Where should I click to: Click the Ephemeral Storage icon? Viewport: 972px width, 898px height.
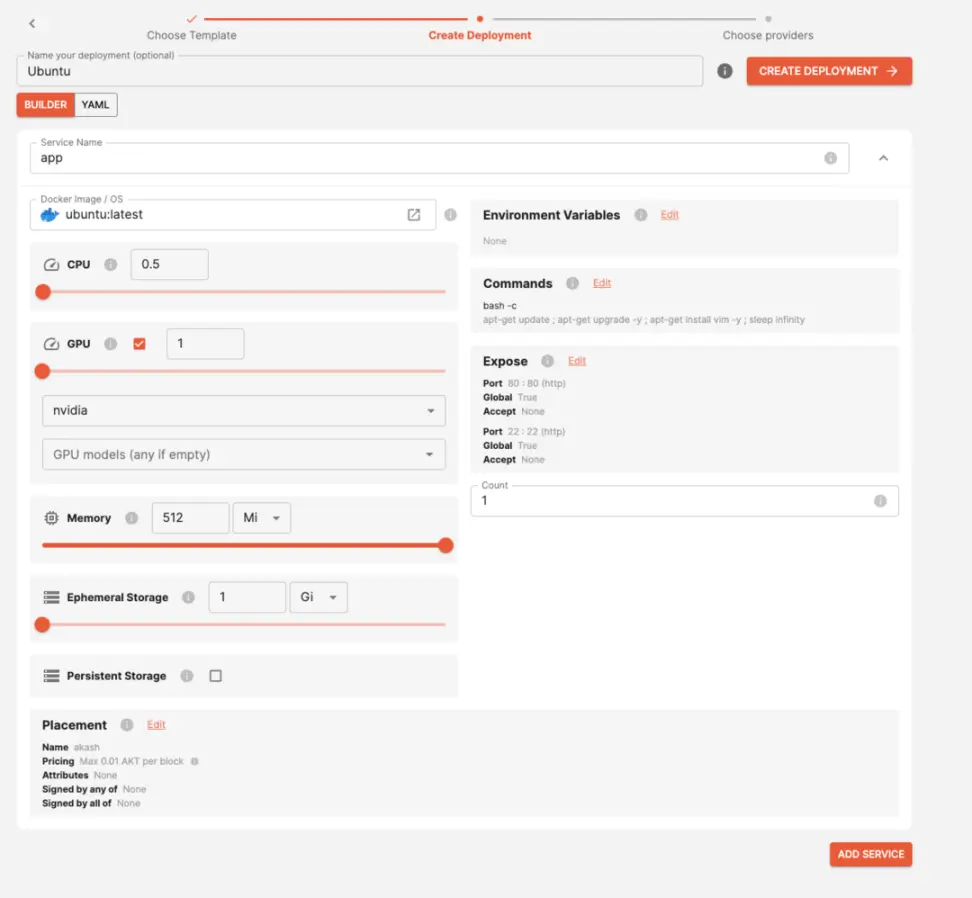(x=51, y=597)
